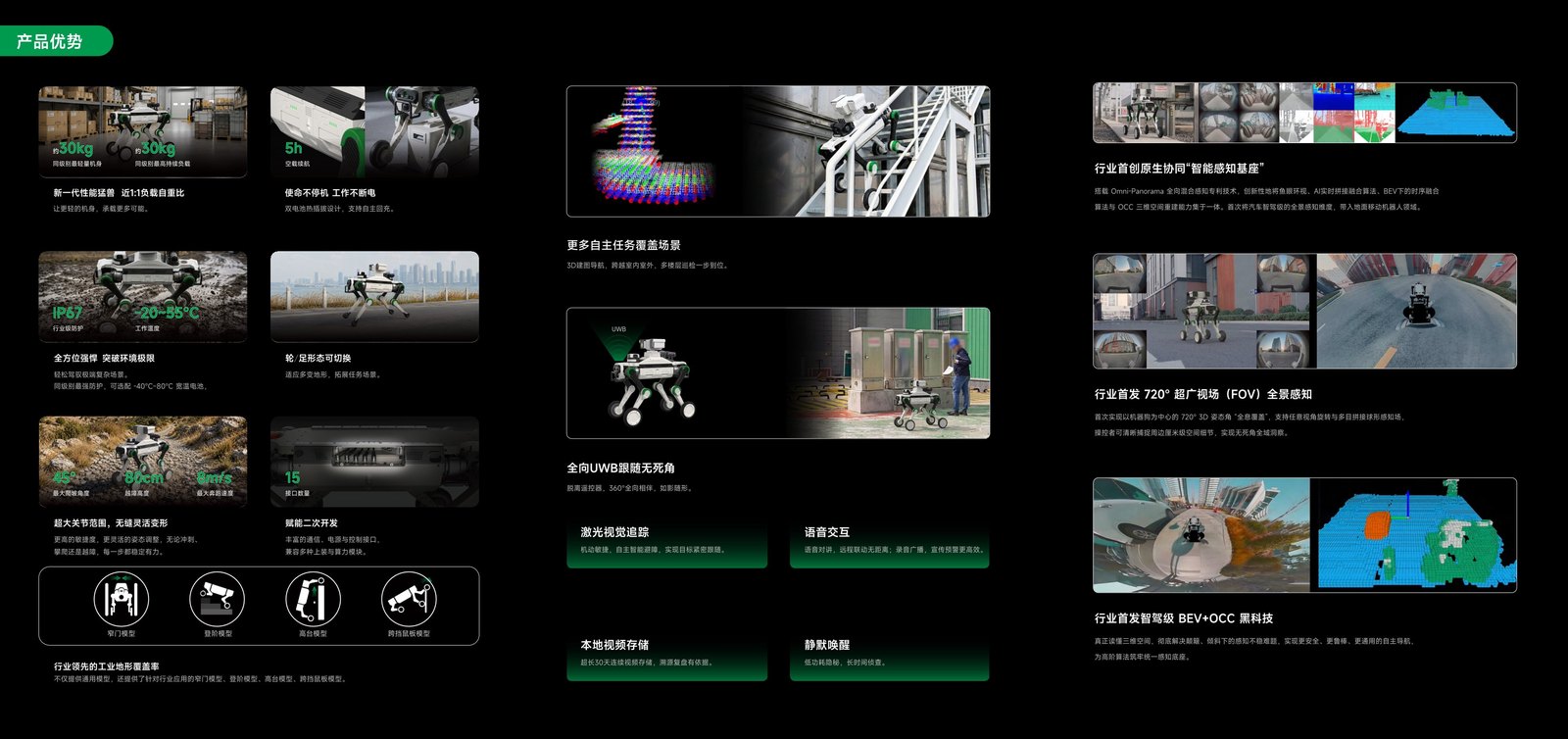Select the heading 赋能二次开发
The width and height of the screenshot is (1568, 739).
(311, 523)
